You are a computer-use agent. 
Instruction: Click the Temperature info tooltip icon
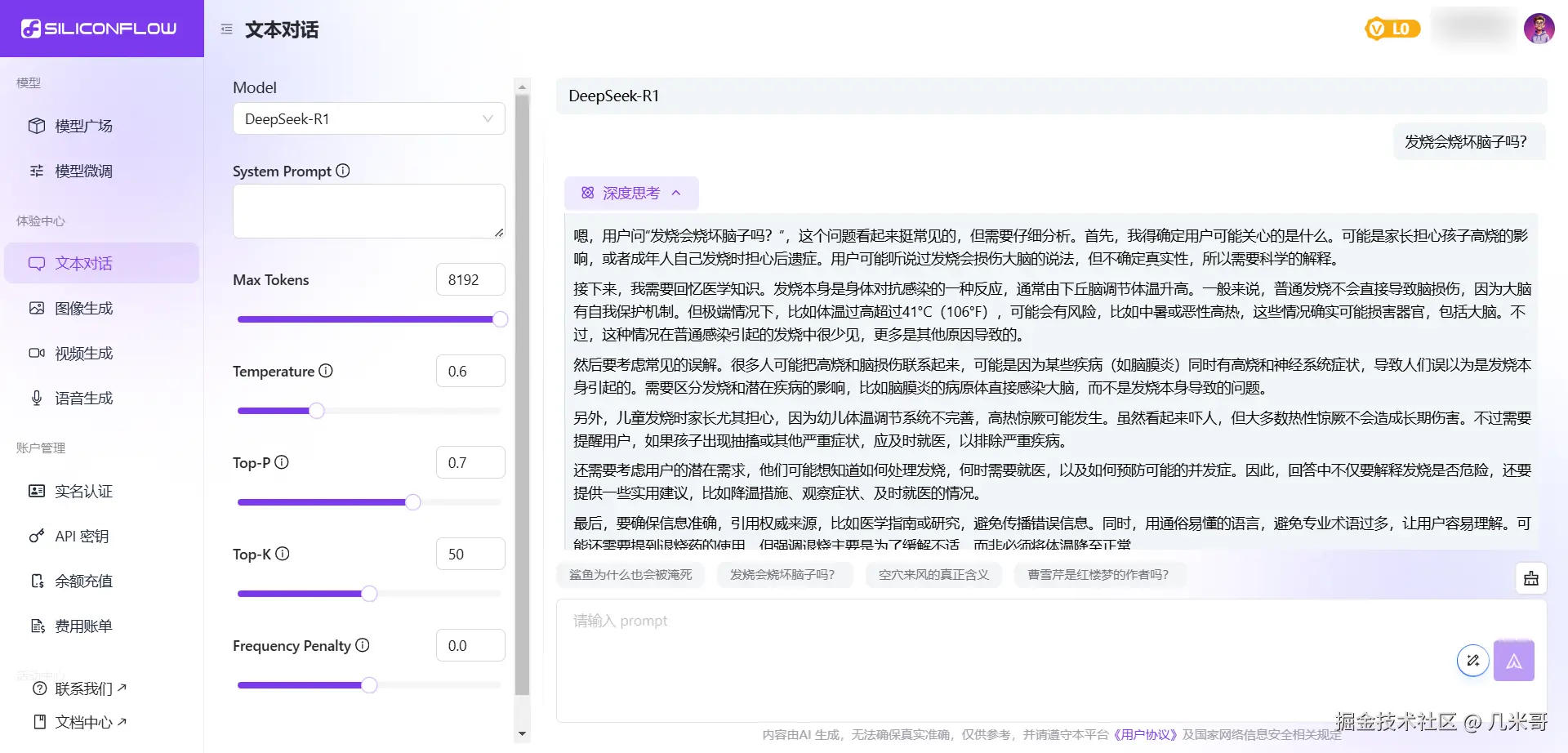[326, 370]
